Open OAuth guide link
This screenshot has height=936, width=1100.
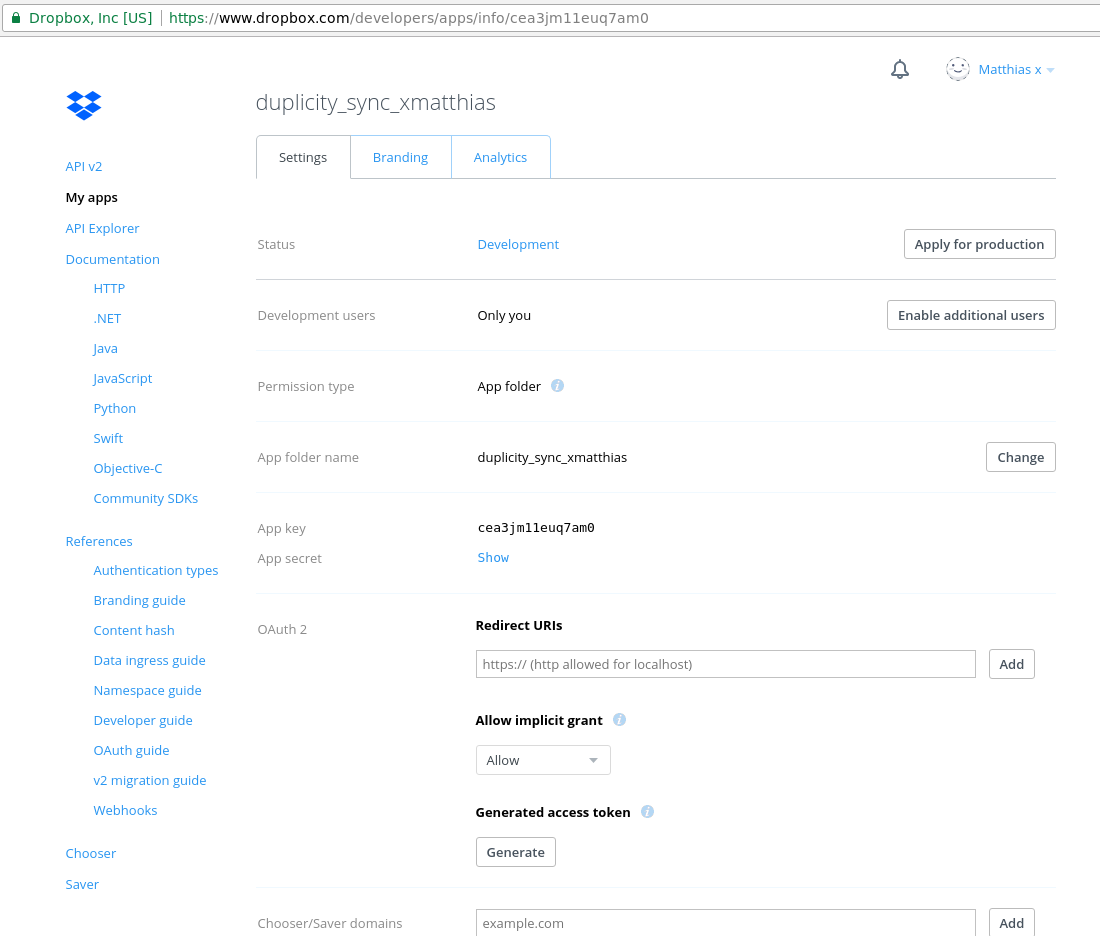click(131, 750)
